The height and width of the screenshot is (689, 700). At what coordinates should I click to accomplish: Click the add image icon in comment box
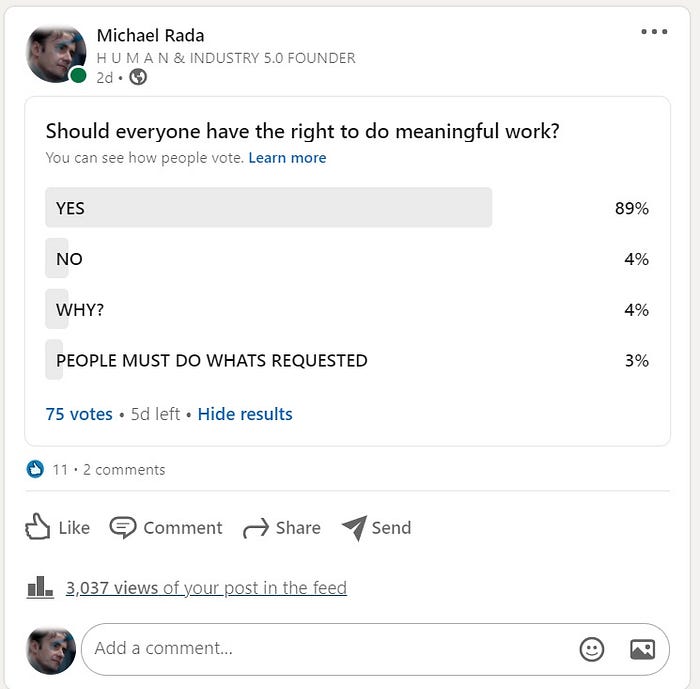(642, 649)
